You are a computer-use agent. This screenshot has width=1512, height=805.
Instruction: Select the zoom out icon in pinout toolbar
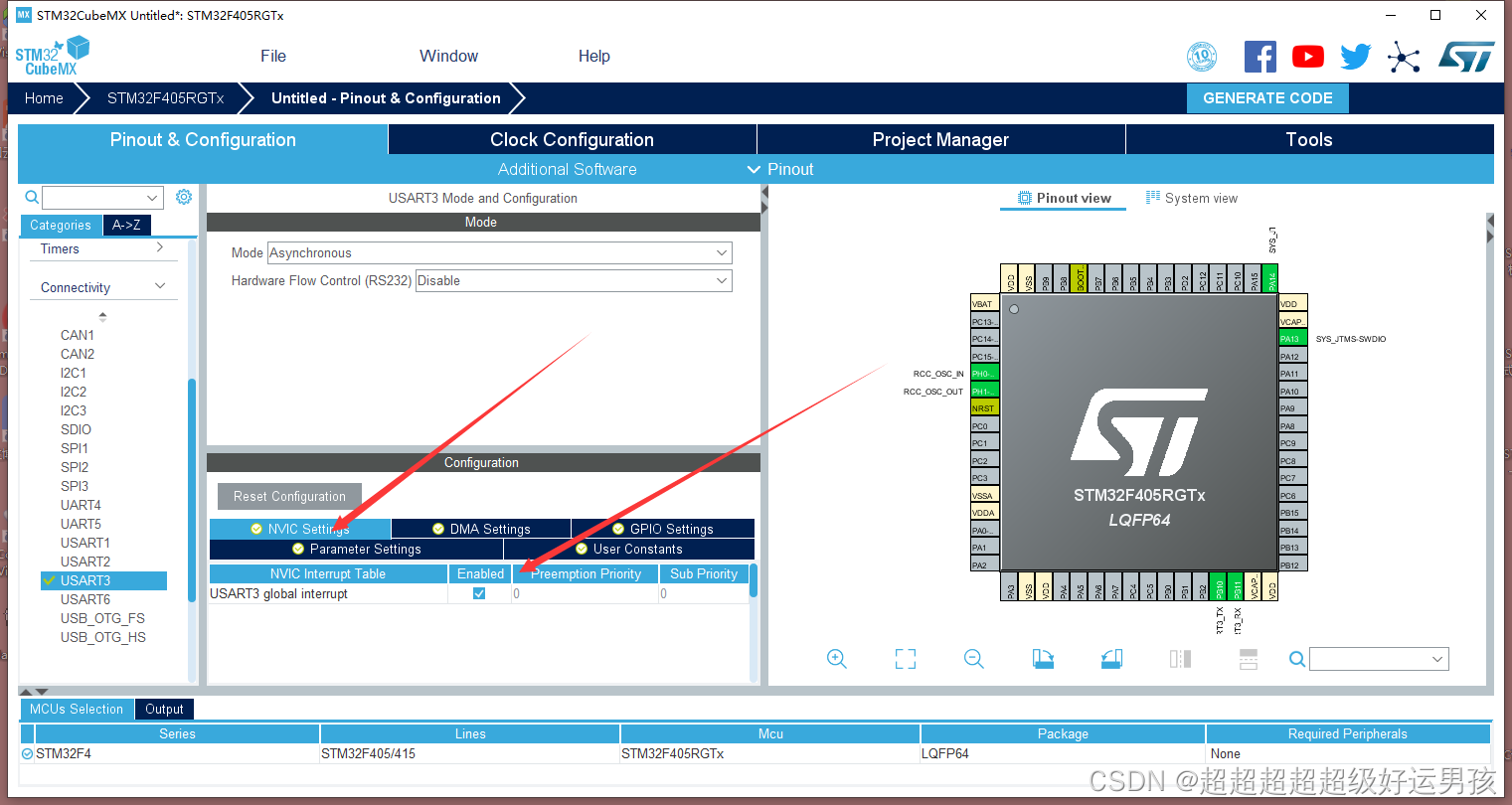click(x=973, y=658)
